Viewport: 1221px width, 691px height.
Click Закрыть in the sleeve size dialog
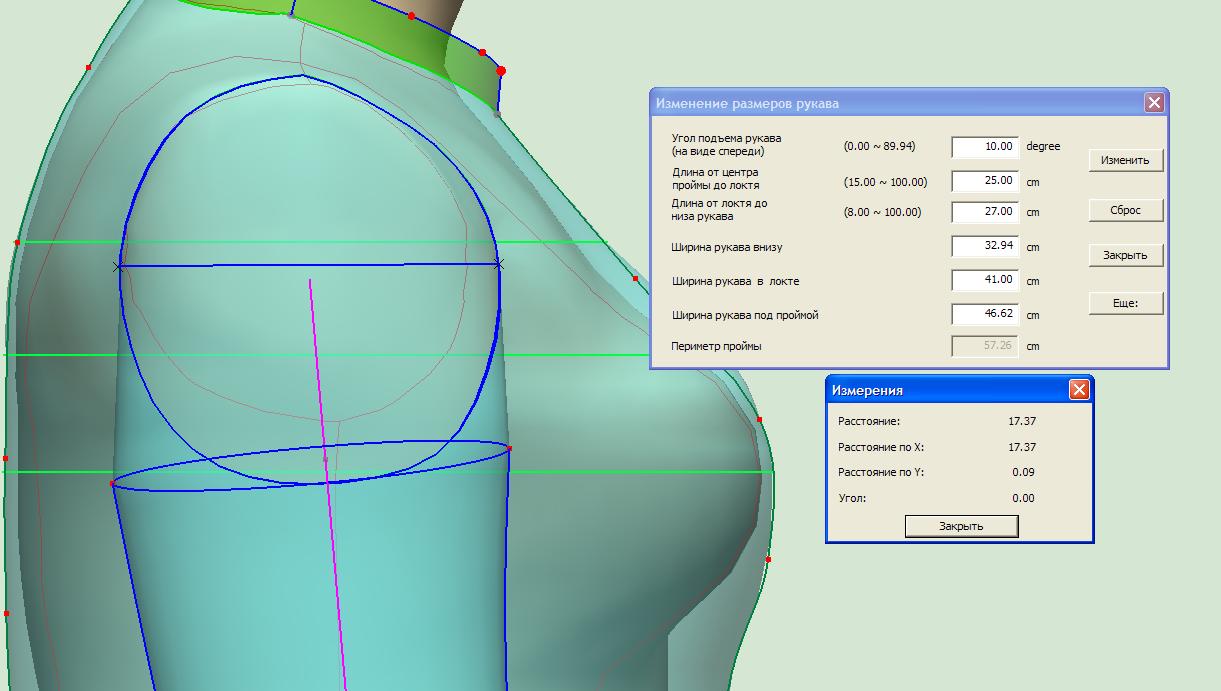(x=1125, y=256)
